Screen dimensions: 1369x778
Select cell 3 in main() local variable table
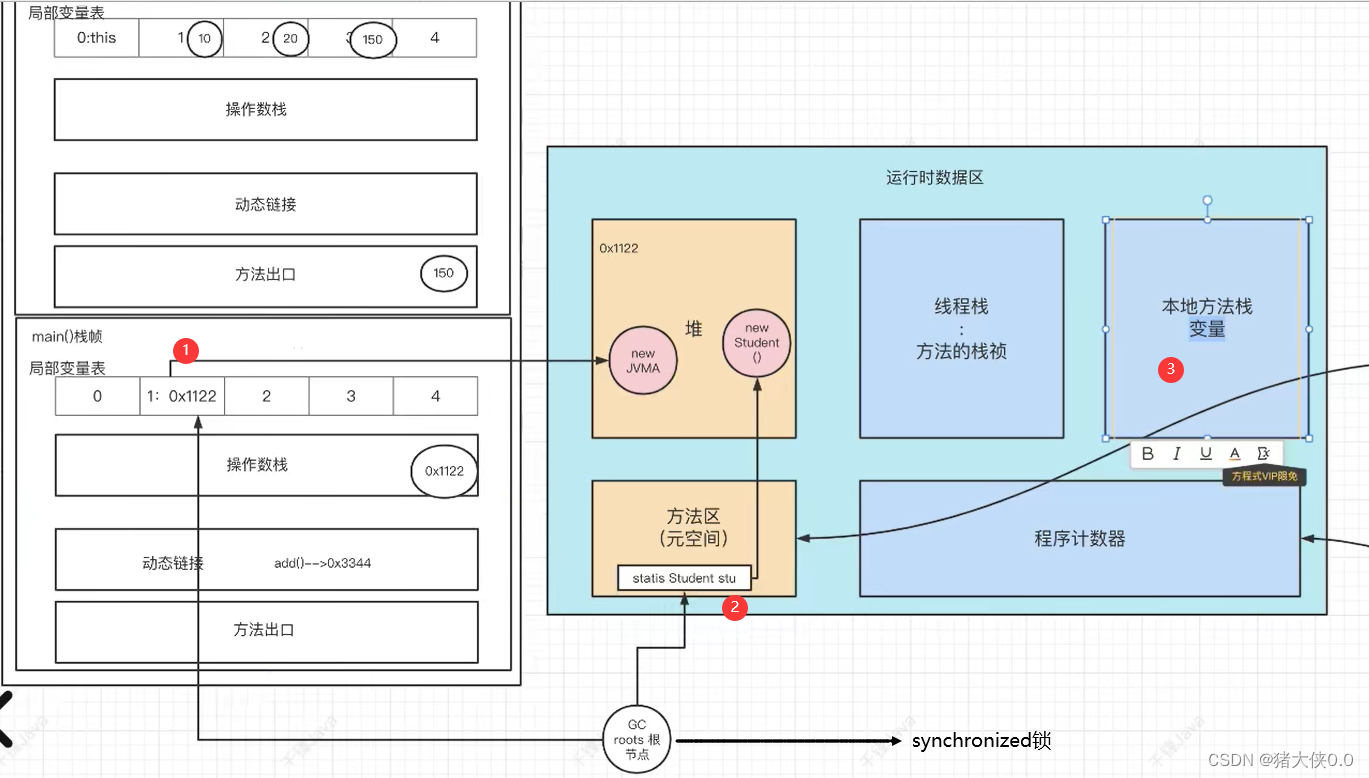(351, 396)
